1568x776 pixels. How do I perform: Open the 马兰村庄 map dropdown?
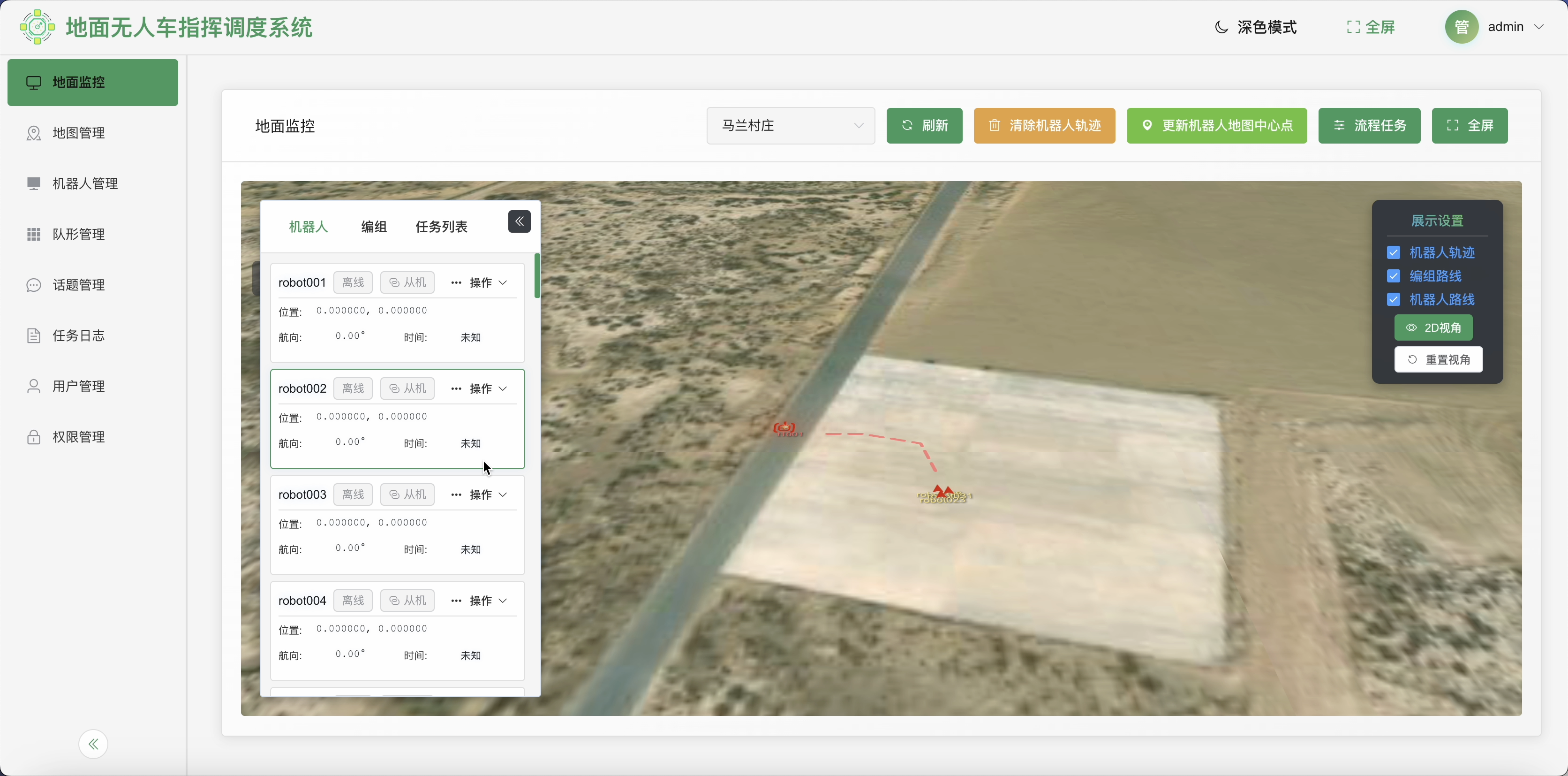tap(790, 125)
